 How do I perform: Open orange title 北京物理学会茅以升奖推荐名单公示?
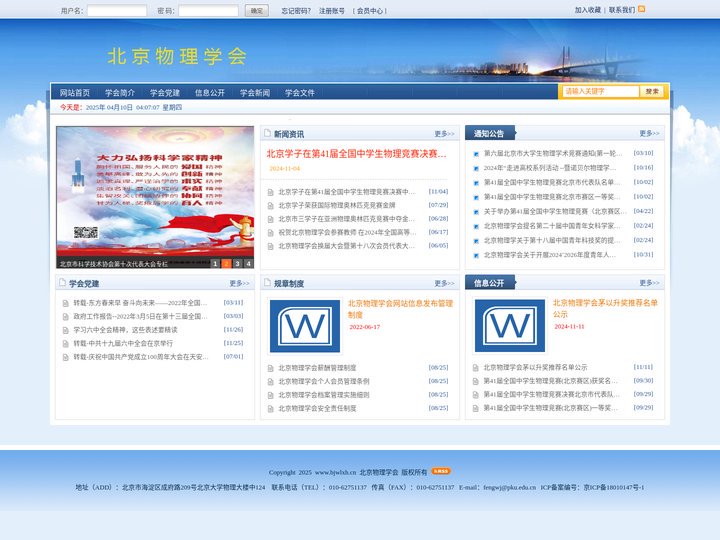tap(605, 309)
